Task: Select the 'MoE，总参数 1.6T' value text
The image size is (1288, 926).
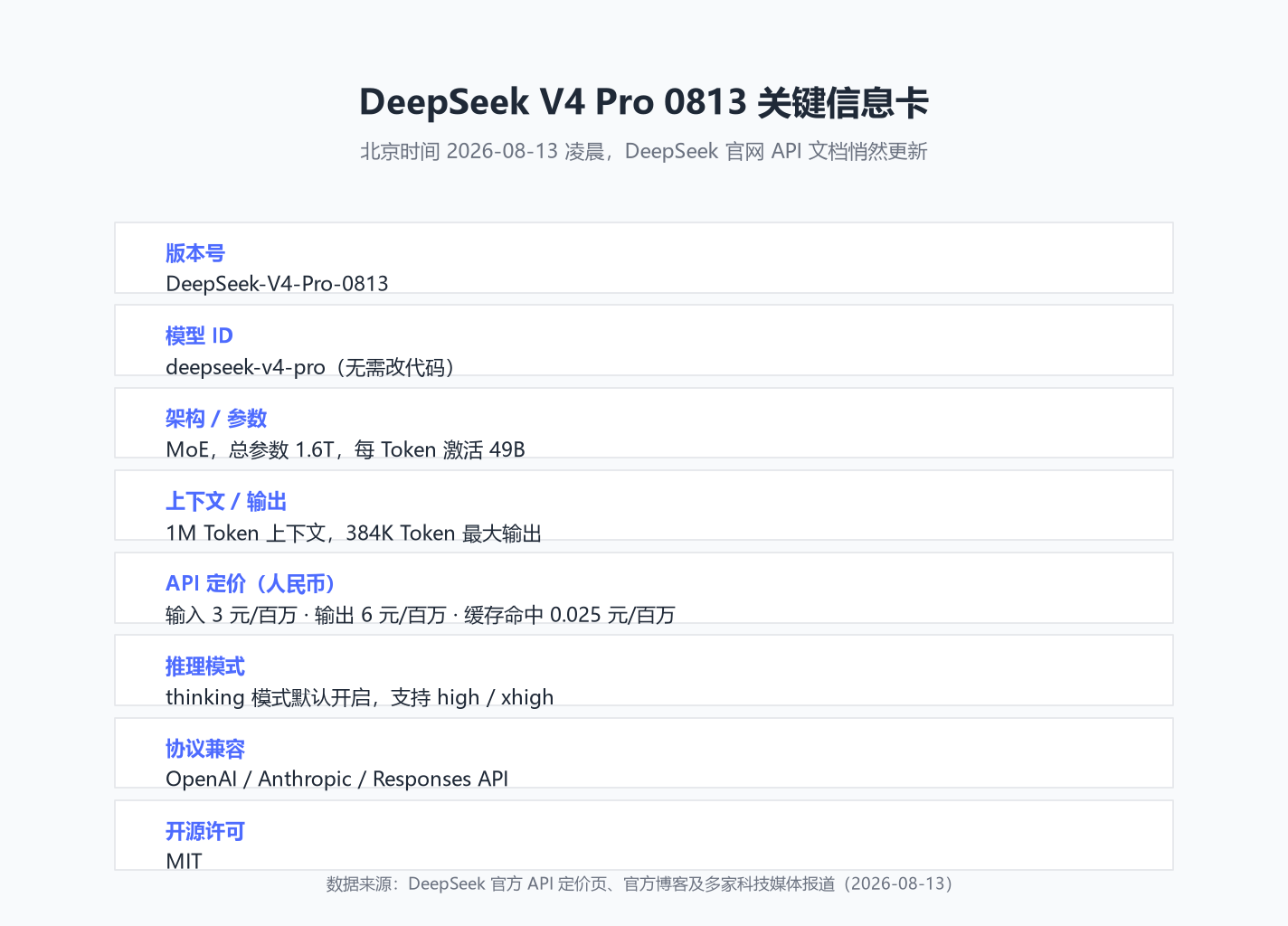Action: click(x=346, y=449)
